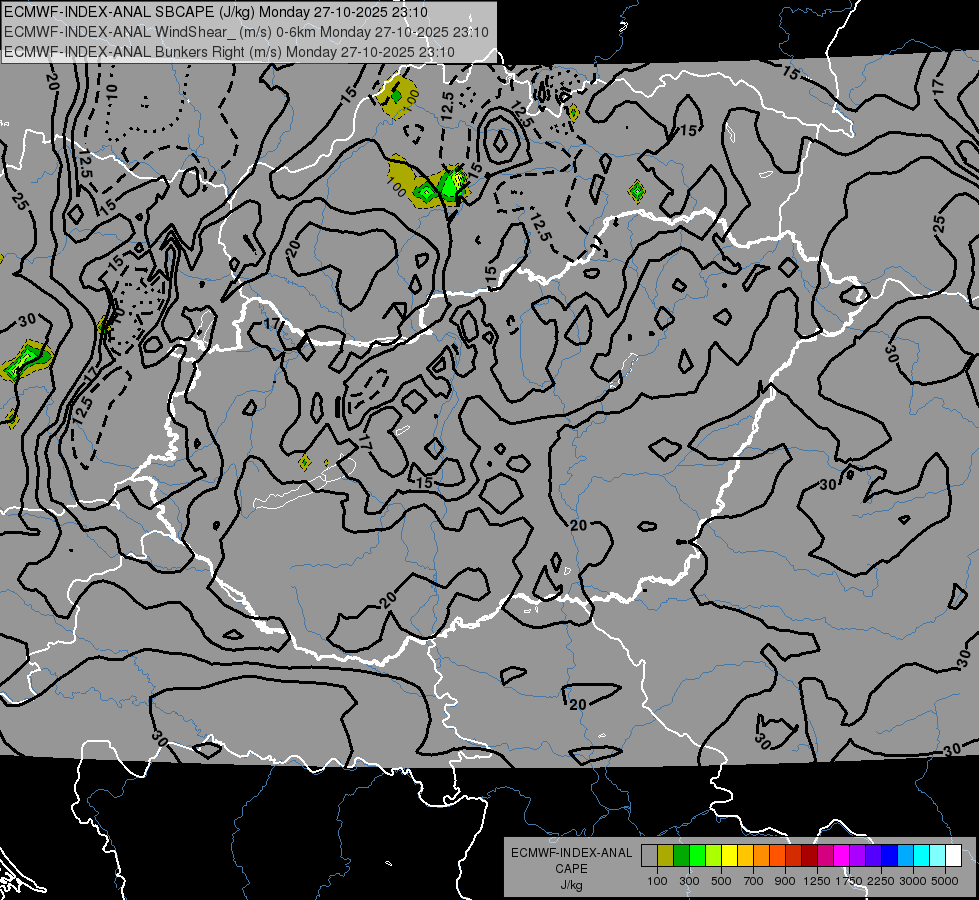979x900 pixels.
Task: Choose the purple legend swatch
Action: point(858,856)
